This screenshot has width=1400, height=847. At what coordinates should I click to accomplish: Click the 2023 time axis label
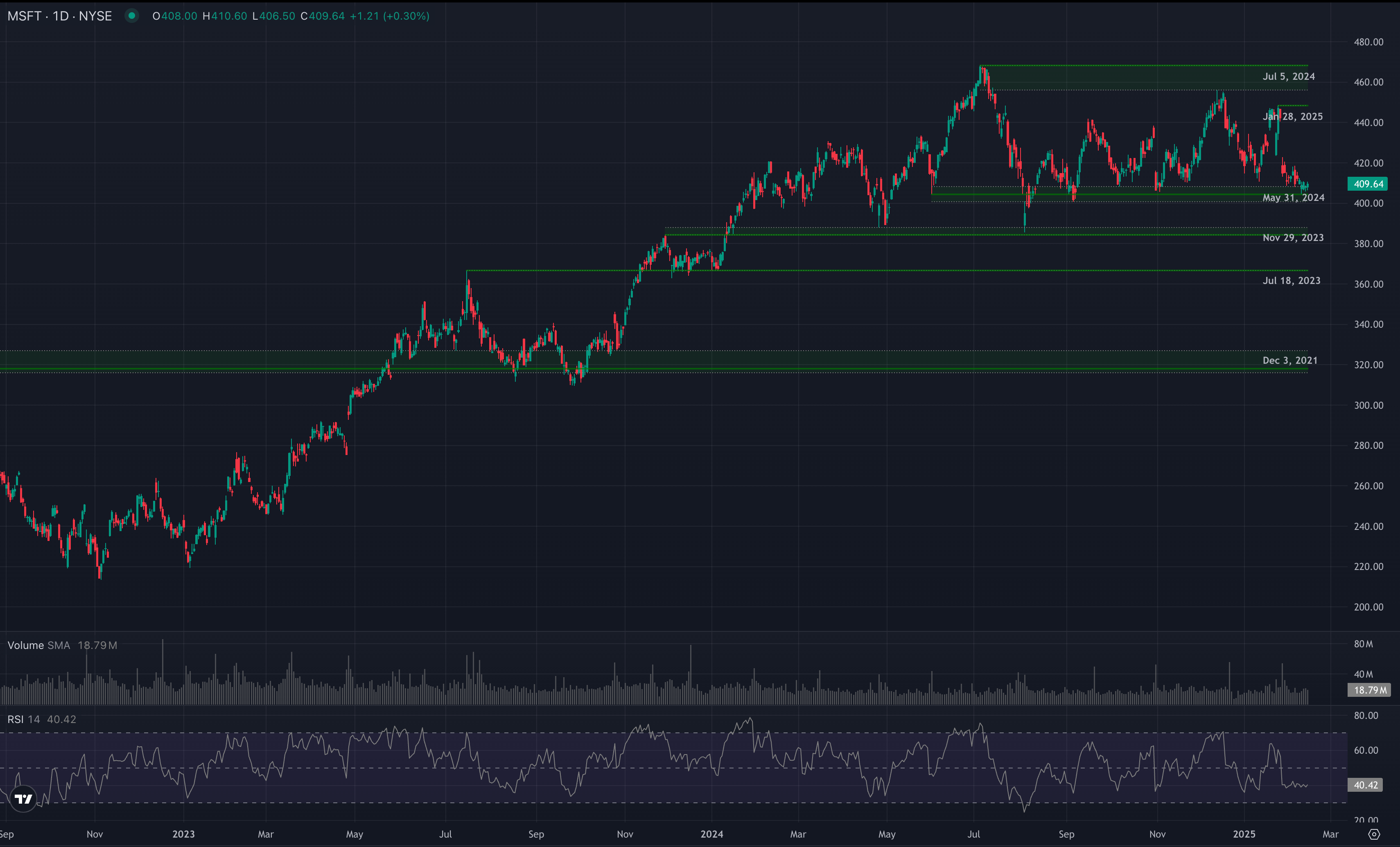click(183, 834)
